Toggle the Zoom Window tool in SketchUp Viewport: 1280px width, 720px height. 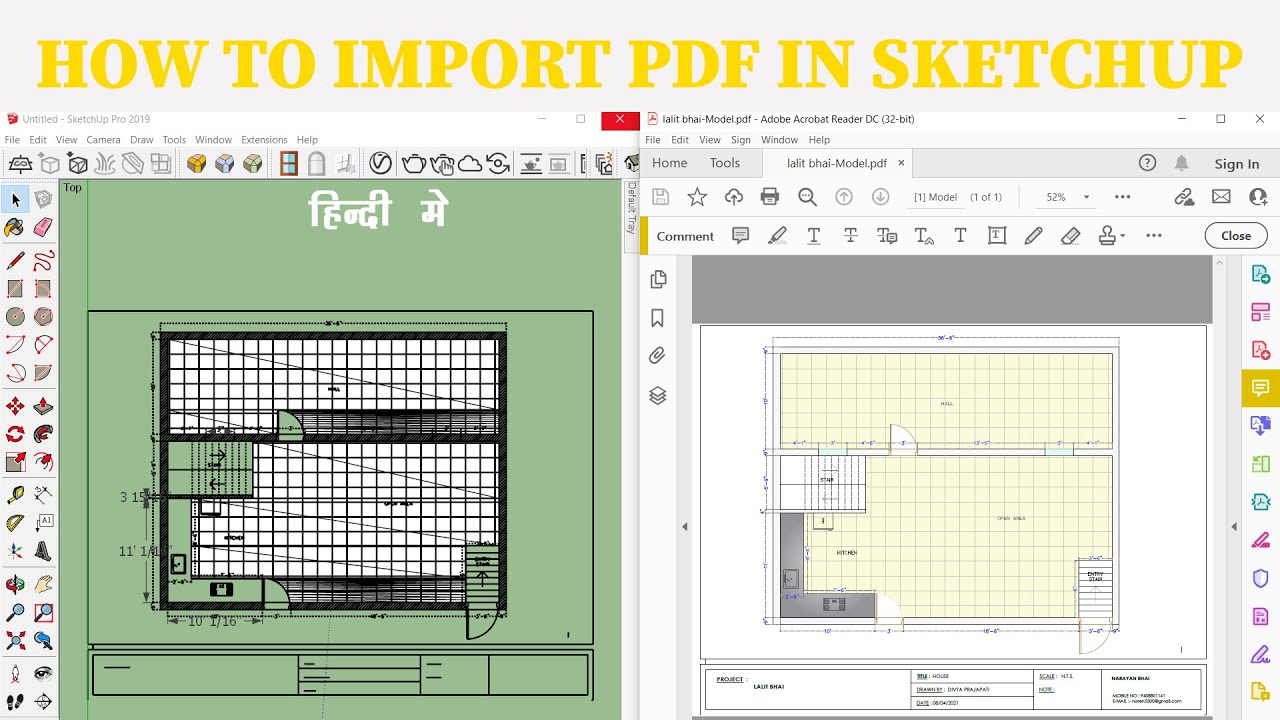pyautogui.click(x=43, y=613)
